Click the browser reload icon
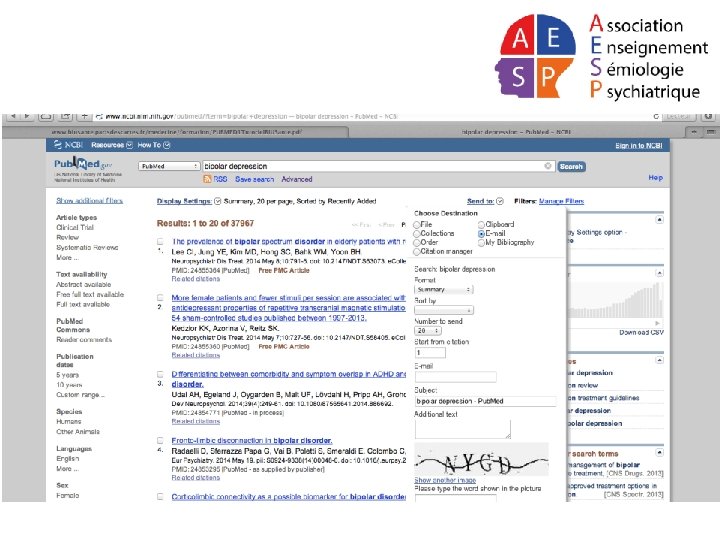 tap(656, 117)
